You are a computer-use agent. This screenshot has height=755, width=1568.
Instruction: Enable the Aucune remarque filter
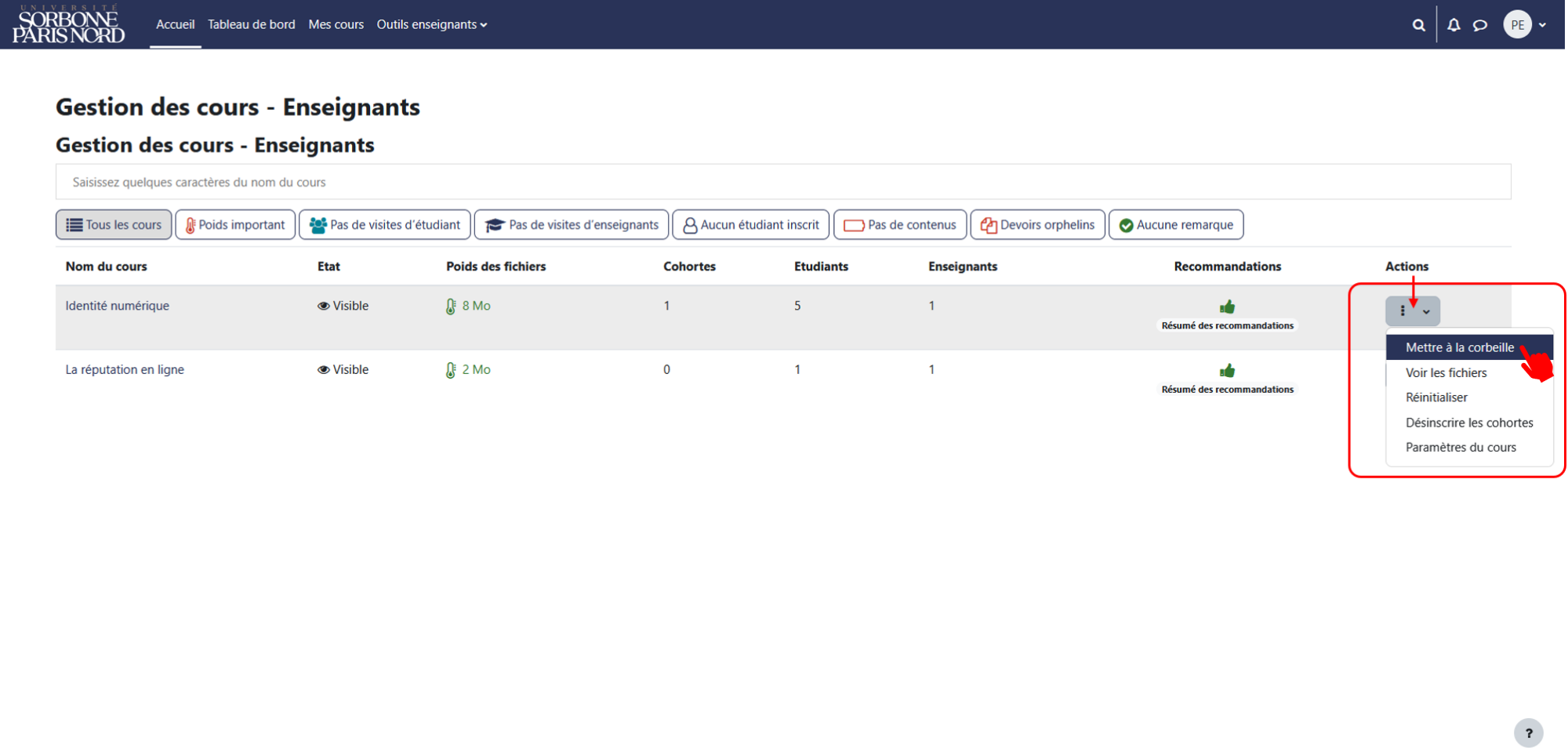[x=1178, y=225]
